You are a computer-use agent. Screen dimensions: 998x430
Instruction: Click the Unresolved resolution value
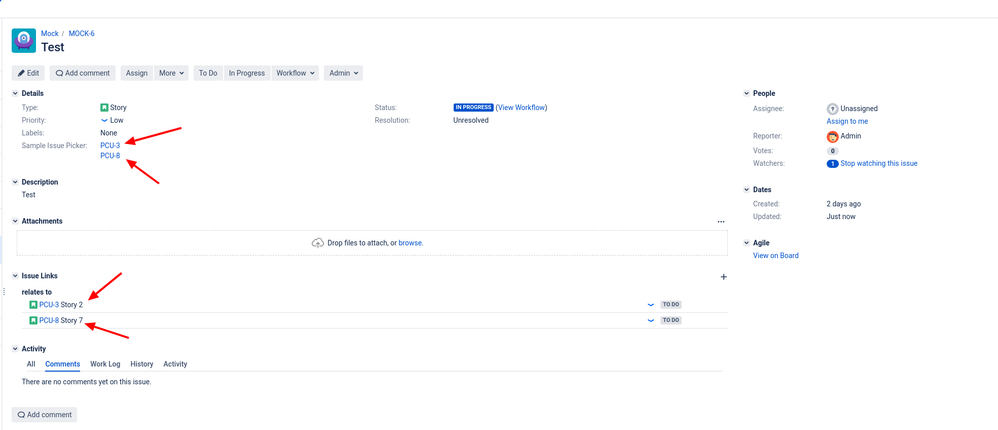(x=471, y=120)
